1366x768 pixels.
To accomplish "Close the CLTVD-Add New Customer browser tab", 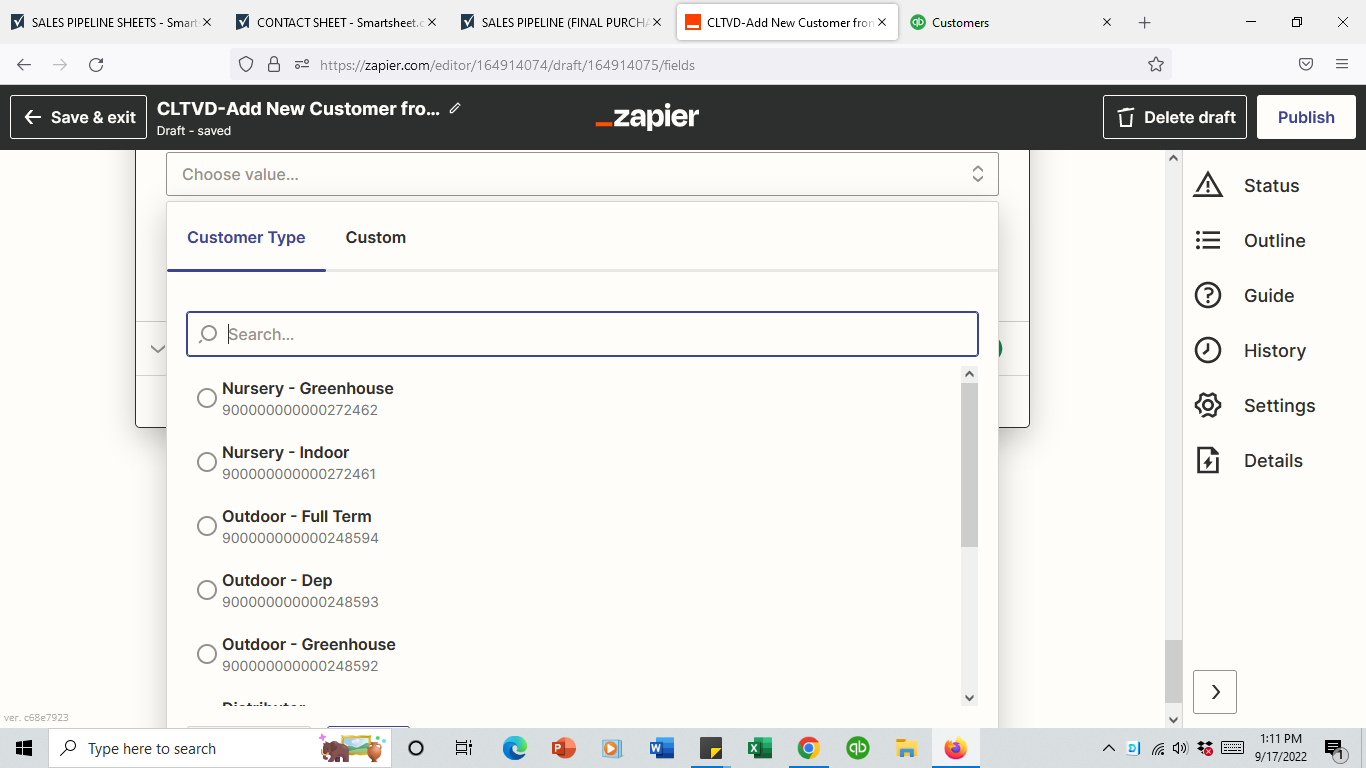I will coord(881,22).
